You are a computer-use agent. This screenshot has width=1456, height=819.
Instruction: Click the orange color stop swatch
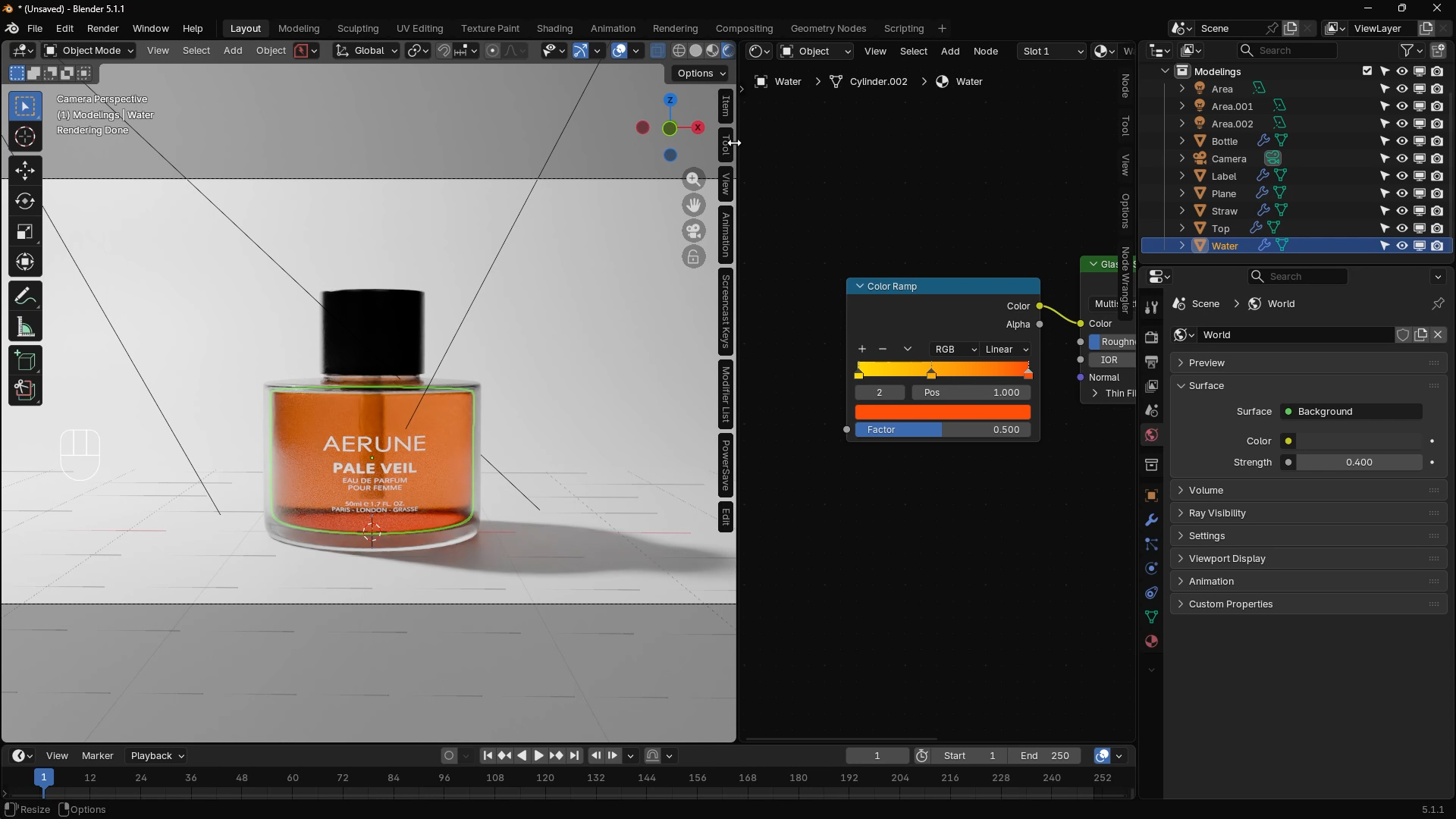click(943, 413)
